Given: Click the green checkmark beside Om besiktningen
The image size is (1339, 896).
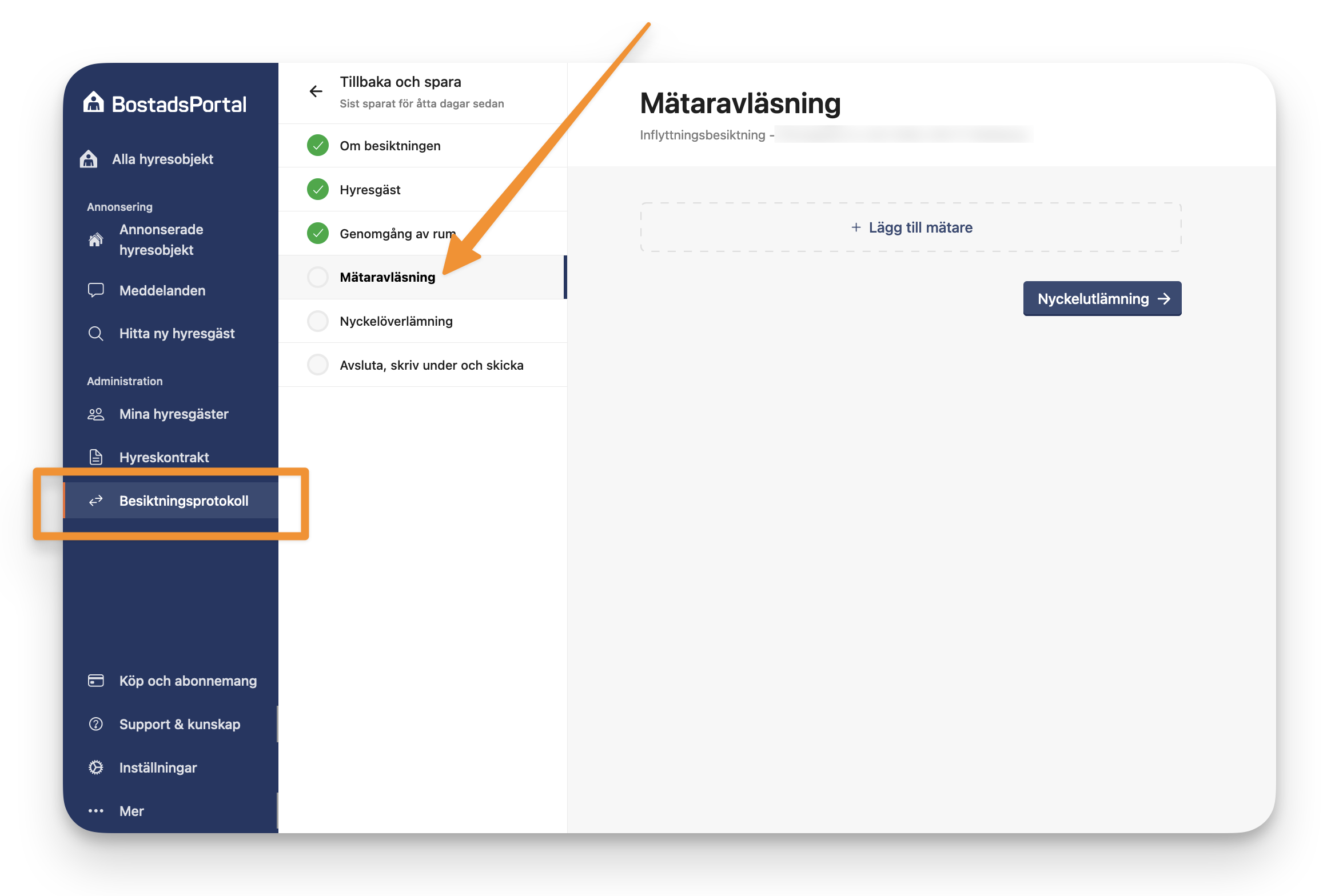Looking at the screenshot, I should [318, 146].
